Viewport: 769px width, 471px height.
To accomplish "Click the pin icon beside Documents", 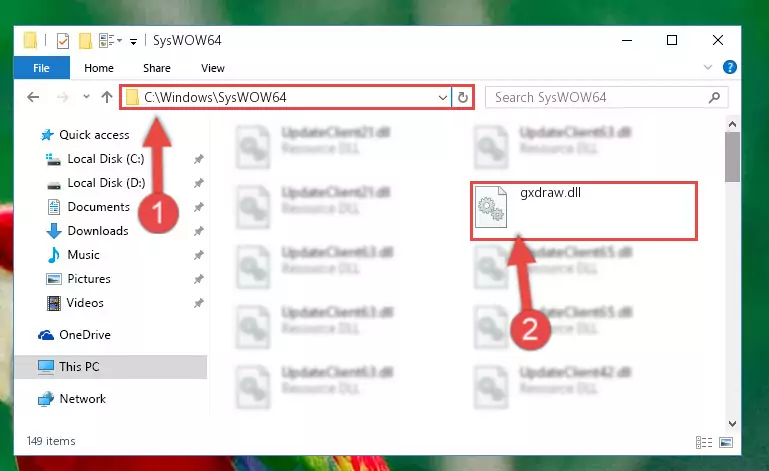I will 198,207.
